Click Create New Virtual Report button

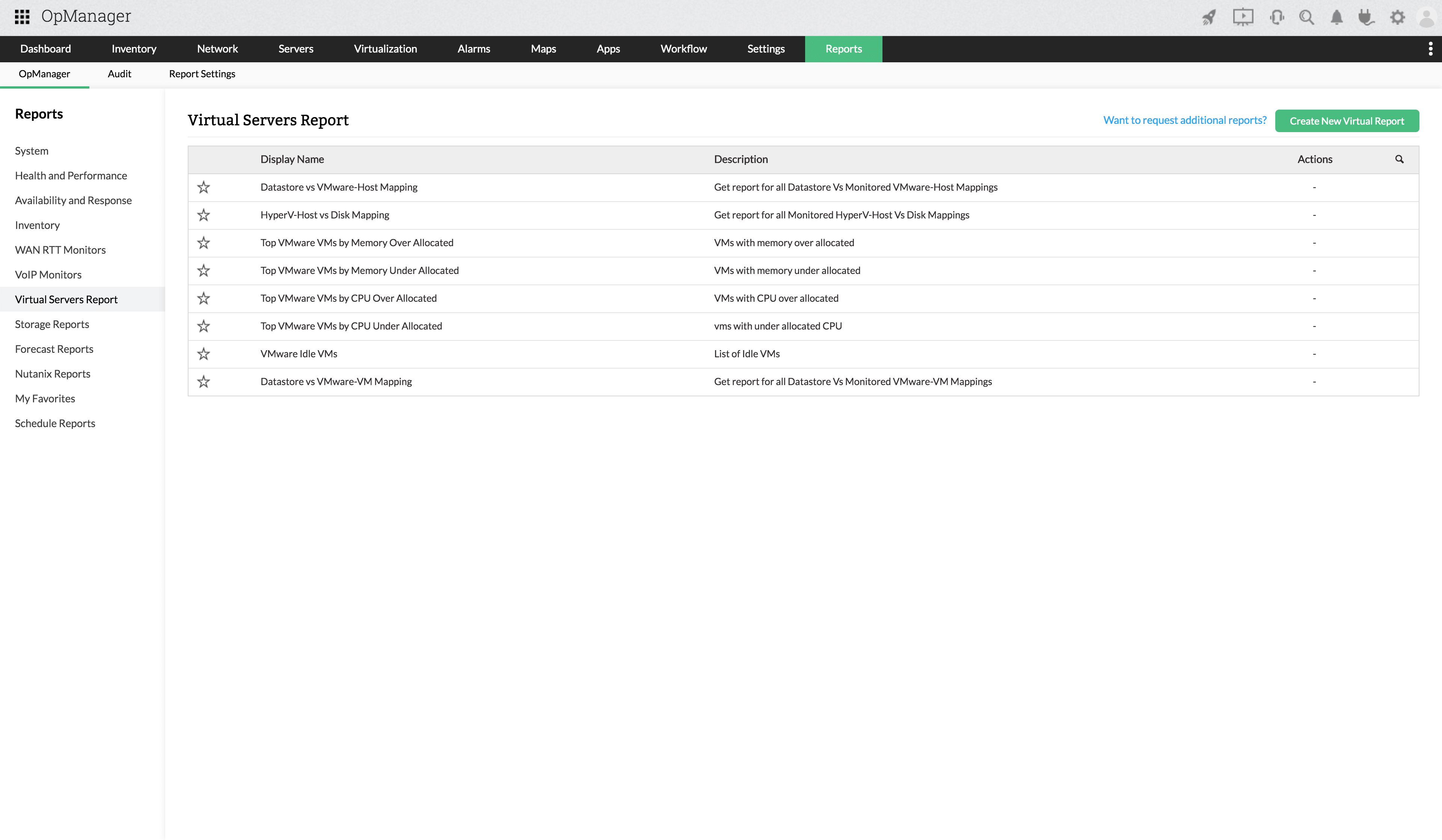(x=1347, y=120)
